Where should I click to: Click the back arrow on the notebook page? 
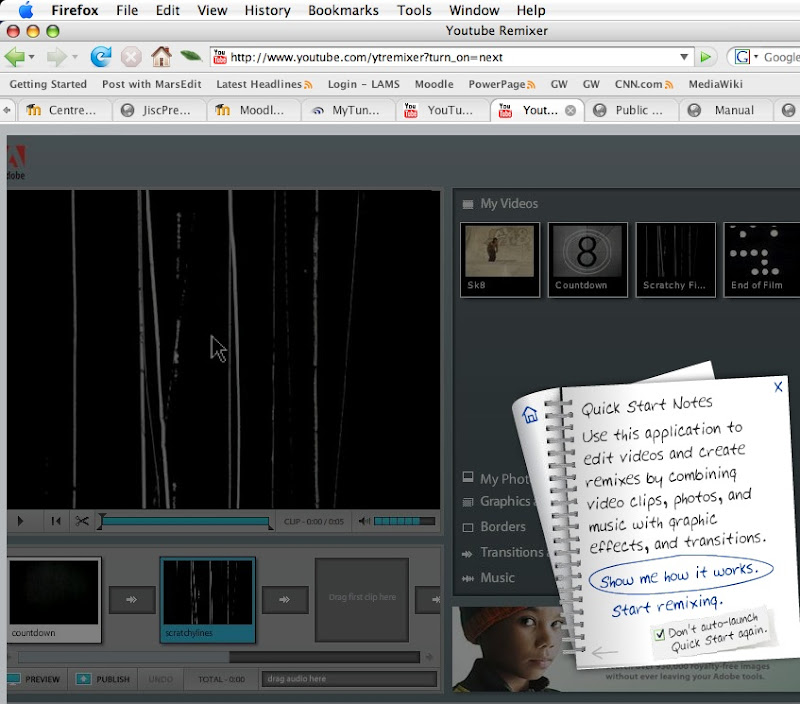click(x=605, y=652)
